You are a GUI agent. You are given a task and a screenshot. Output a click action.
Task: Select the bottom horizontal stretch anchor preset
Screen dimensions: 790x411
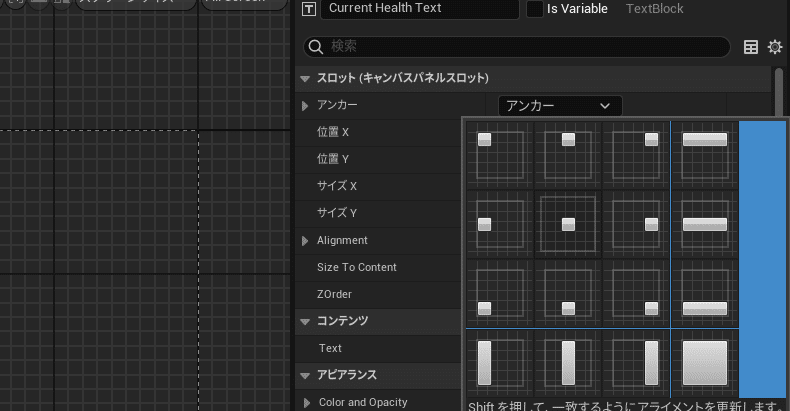[x=704, y=293]
